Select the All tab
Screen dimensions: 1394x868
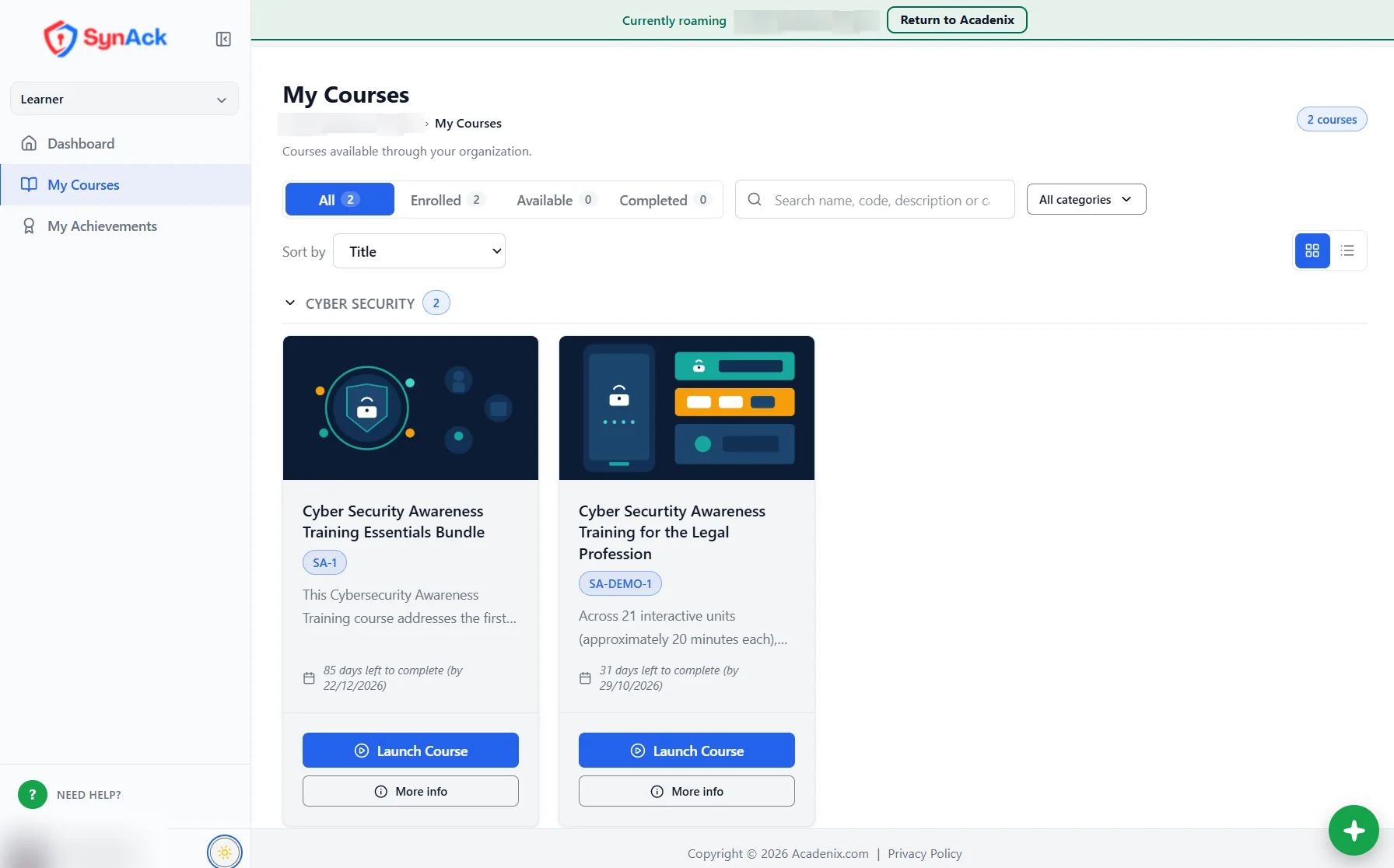click(340, 199)
